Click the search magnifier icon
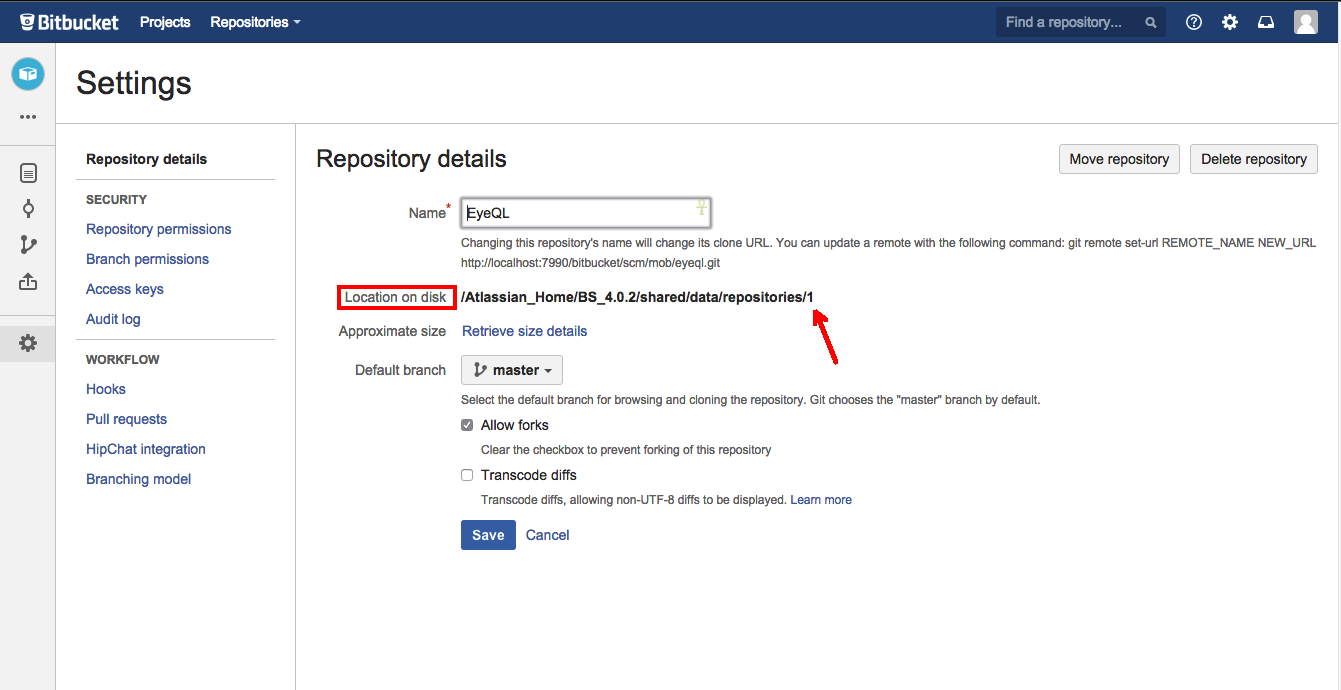The height and width of the screenshot is (690, 1341). (x=1151, y=22)
